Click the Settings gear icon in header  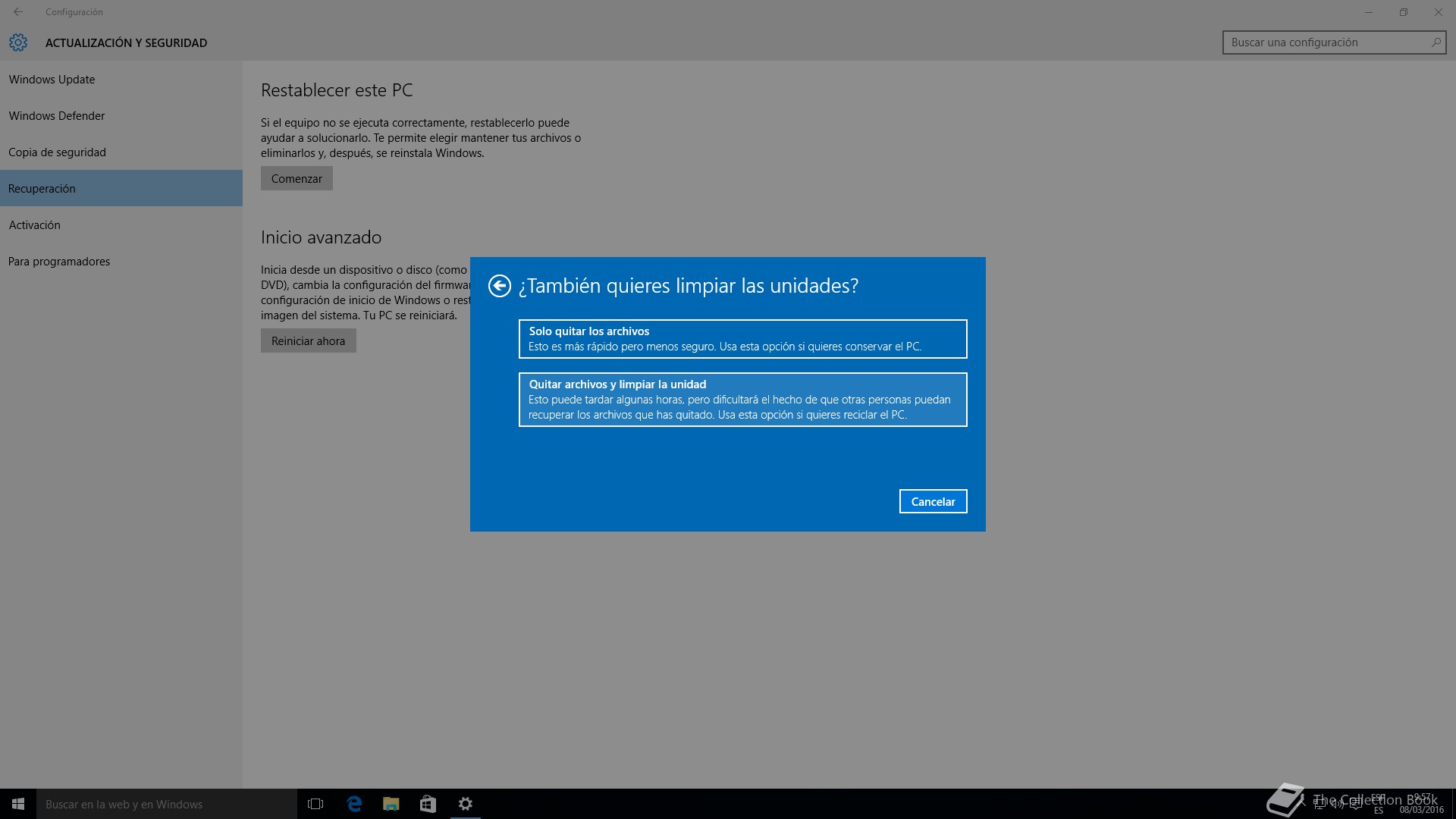[x=18, y=42]
